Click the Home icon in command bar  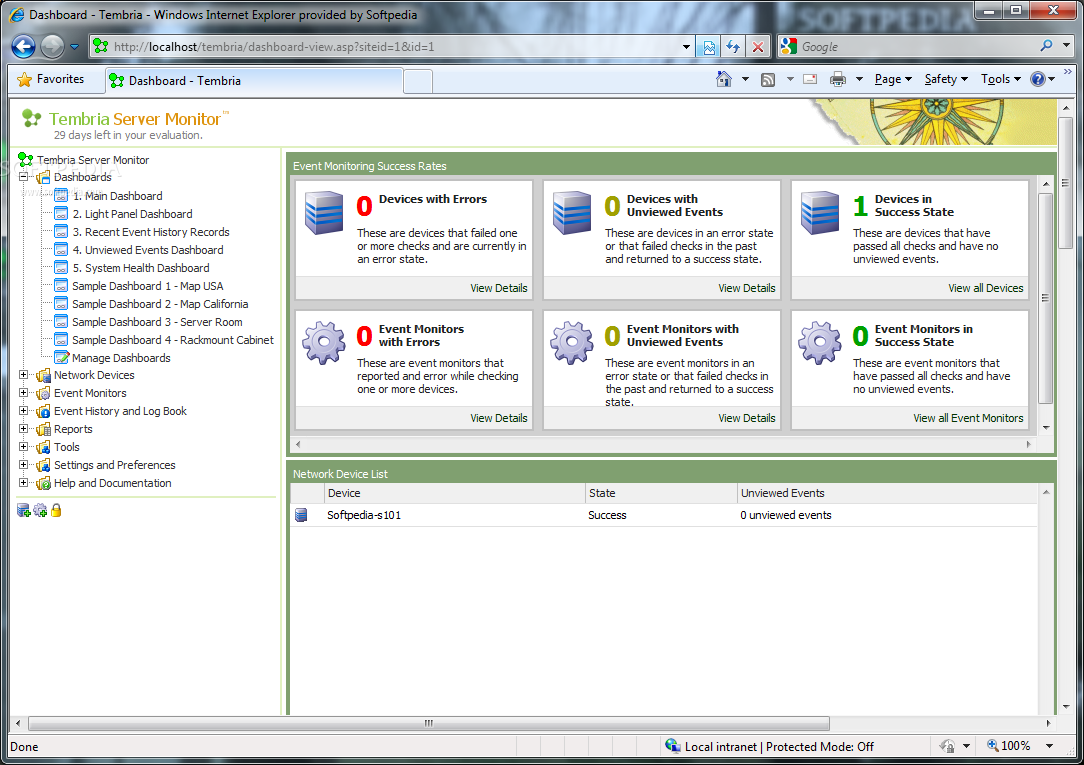[724, 79]
